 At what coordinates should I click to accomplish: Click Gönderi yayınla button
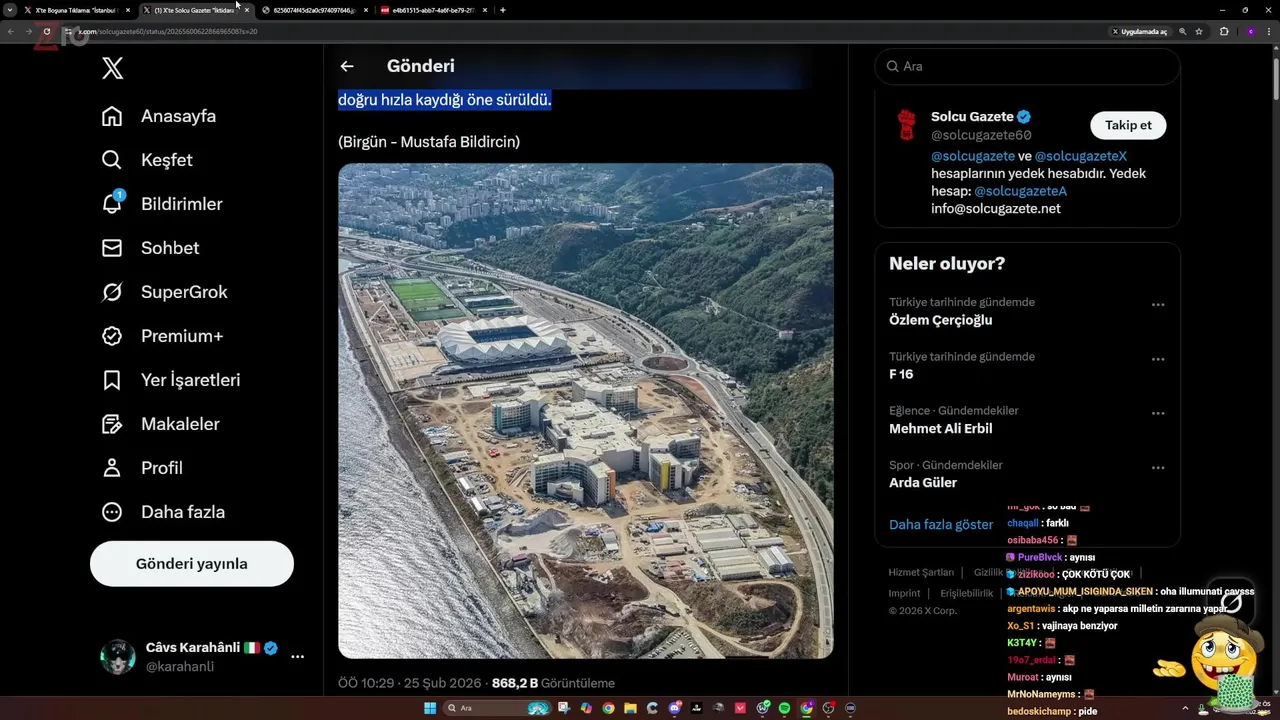(x=192, y=564)
